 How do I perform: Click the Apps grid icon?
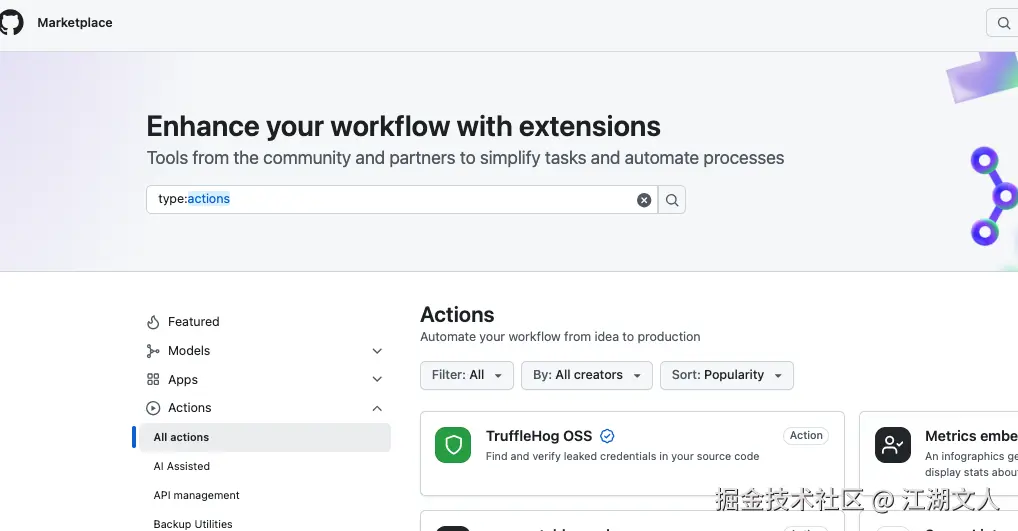(x=153, y=380)
